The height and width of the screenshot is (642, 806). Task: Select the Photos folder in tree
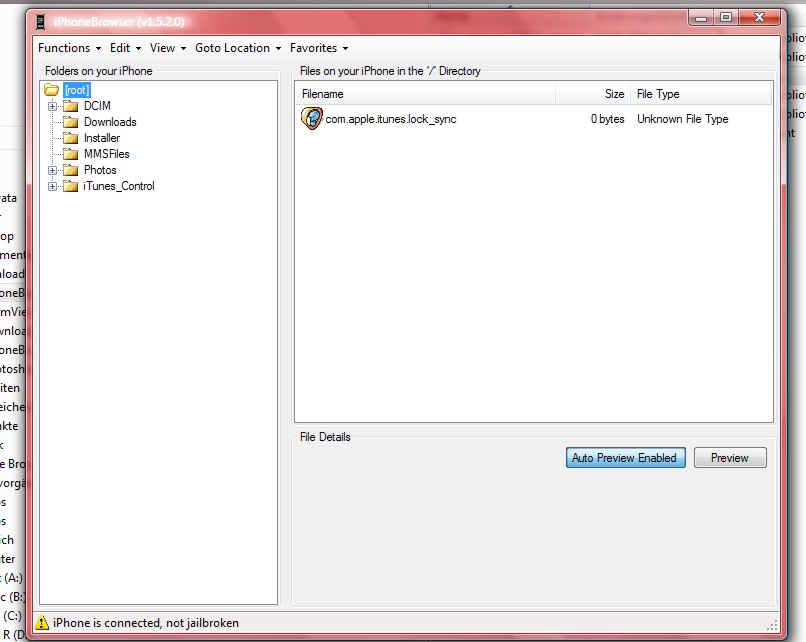click(x=100, y=170)
